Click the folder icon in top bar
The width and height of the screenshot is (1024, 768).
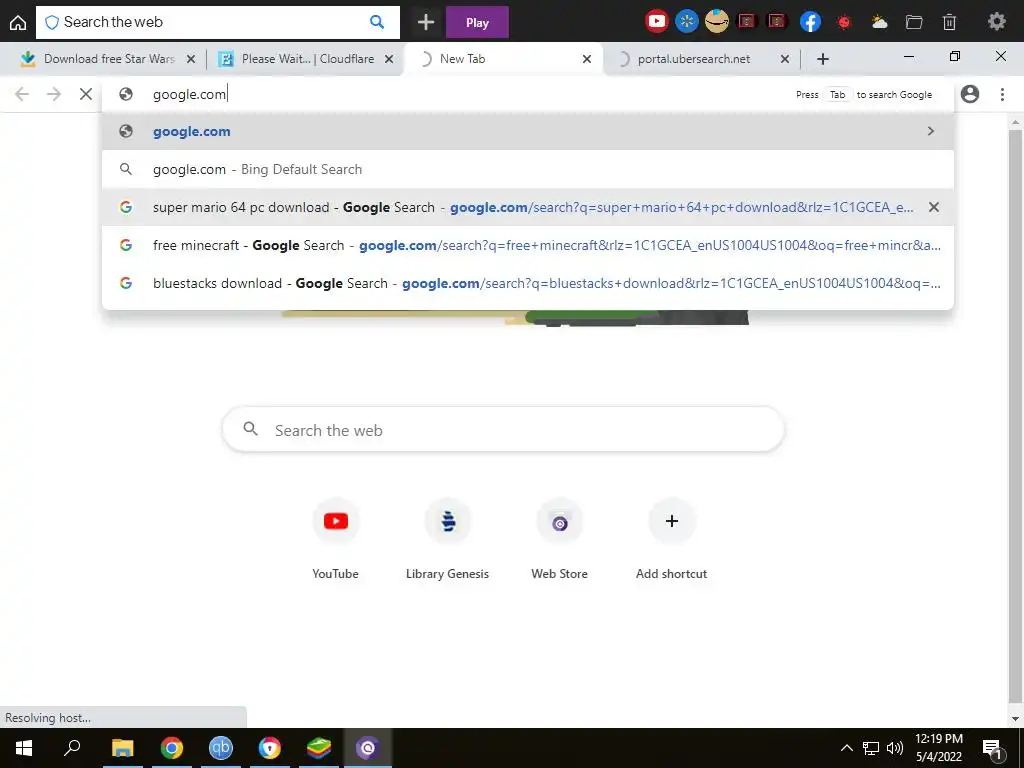click(x=914, y=22)
